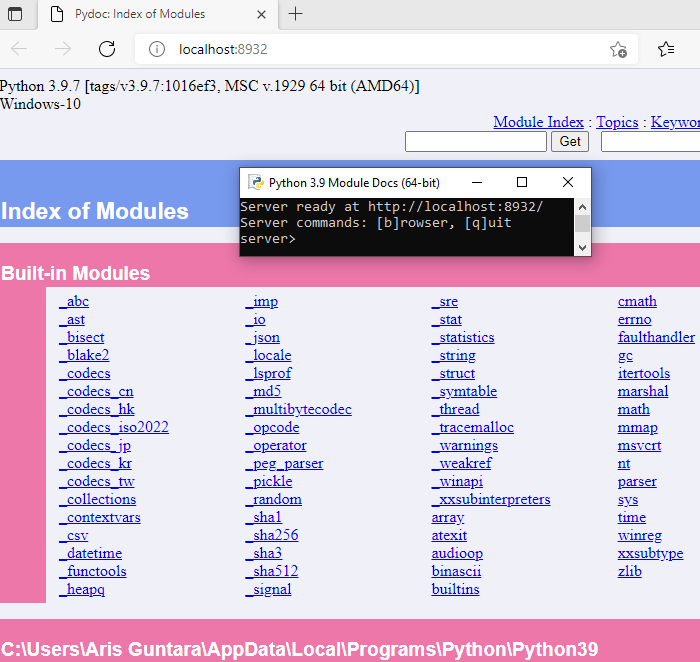Open the _codecs_iso2022 module link
The image size is (700, 662).
pyautogui.click(x=114, y=427)
